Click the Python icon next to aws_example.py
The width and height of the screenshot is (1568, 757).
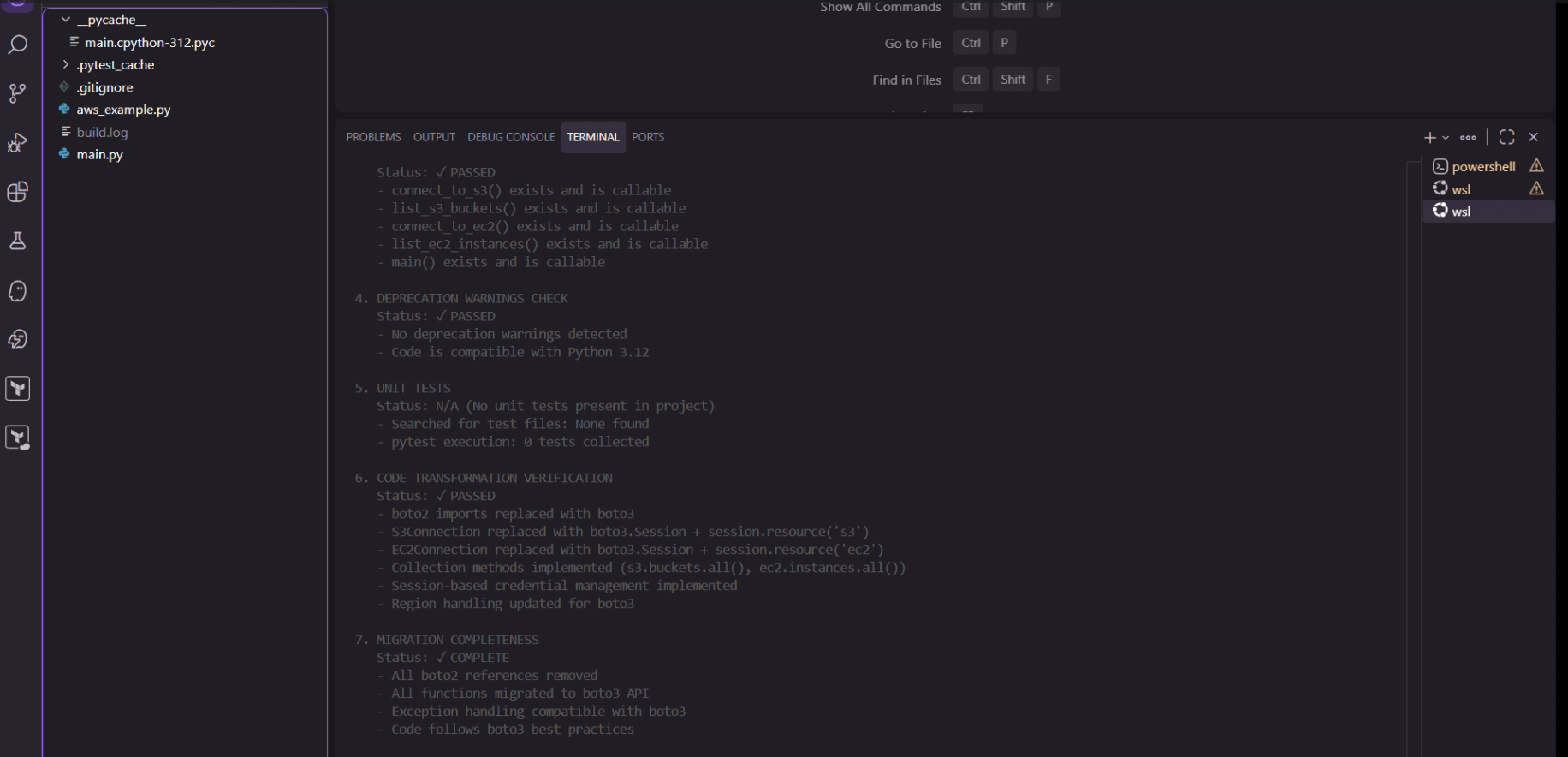pyautogui.click(x=64, y=110)
